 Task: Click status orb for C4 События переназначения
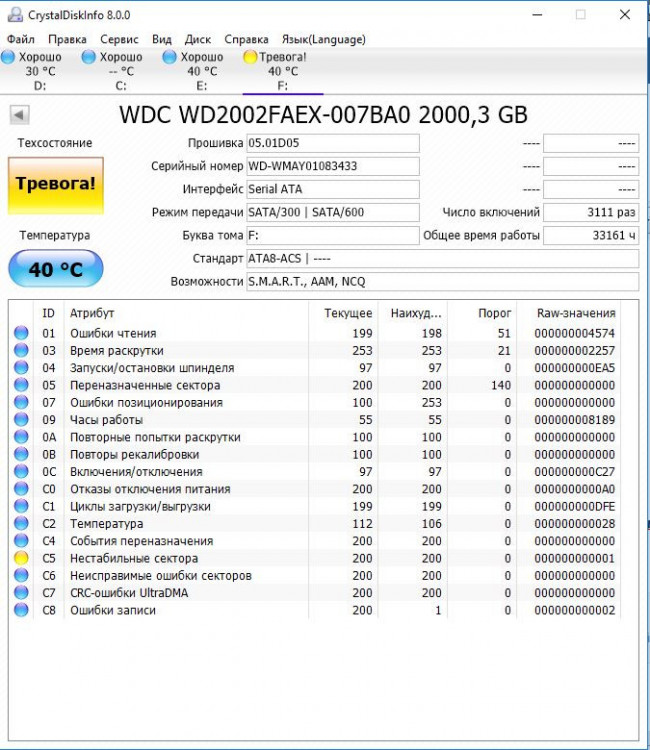coord(21,540)
